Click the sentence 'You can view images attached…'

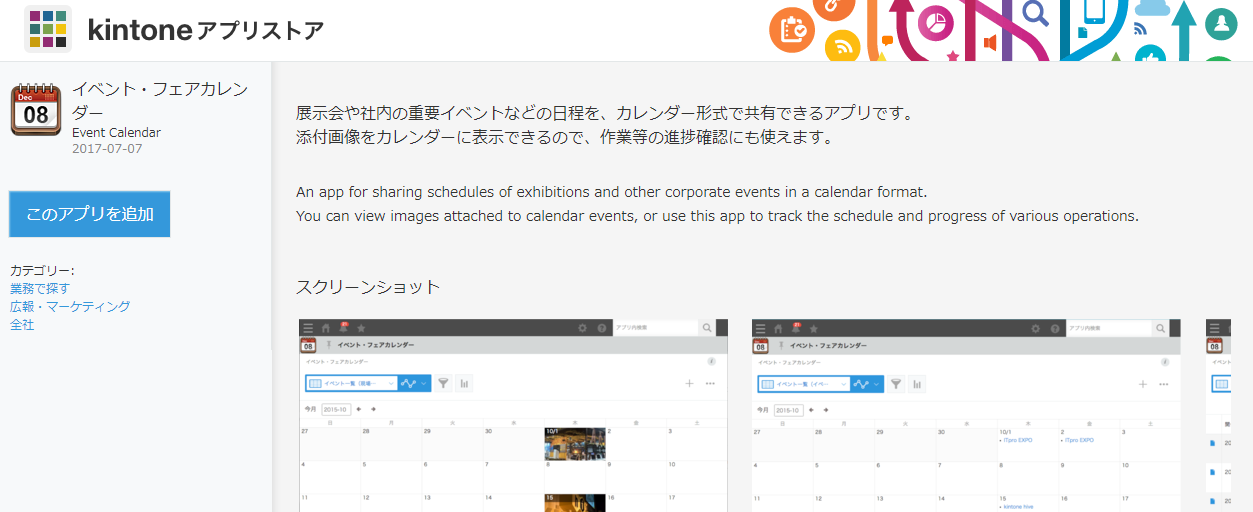(717, 216)
